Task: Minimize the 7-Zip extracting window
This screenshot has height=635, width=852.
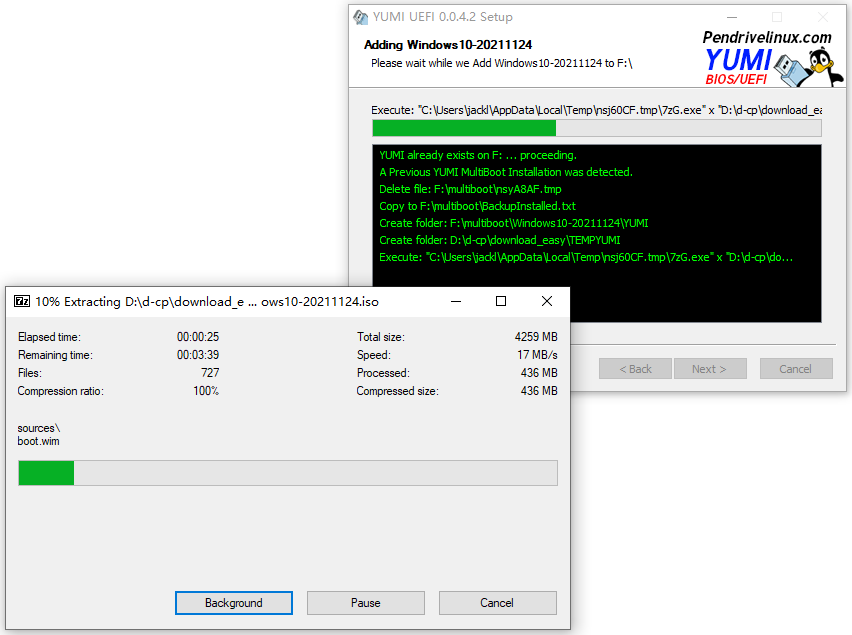Action: [456, 301]
